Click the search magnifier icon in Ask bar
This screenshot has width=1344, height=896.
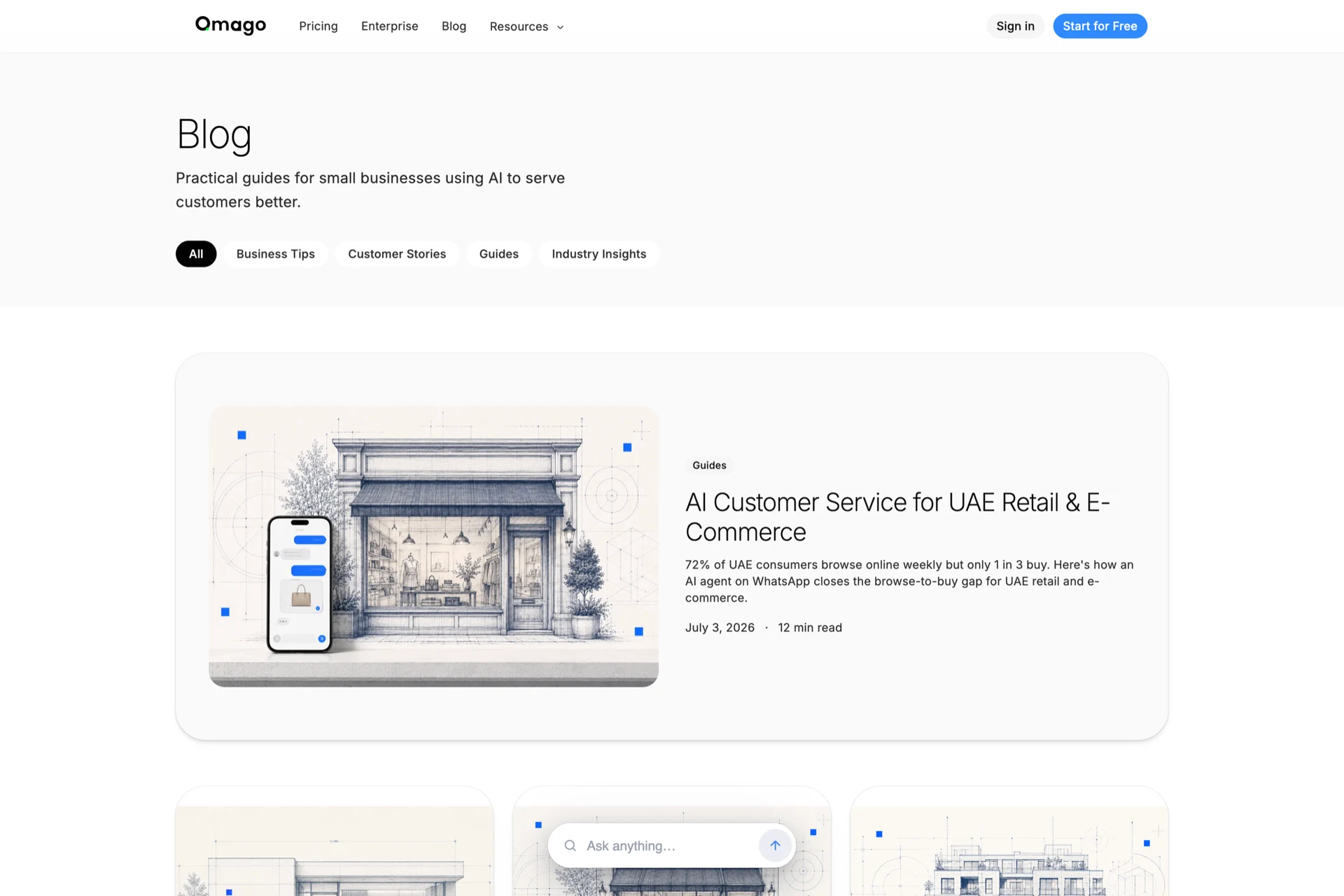[x=570, y=846]
